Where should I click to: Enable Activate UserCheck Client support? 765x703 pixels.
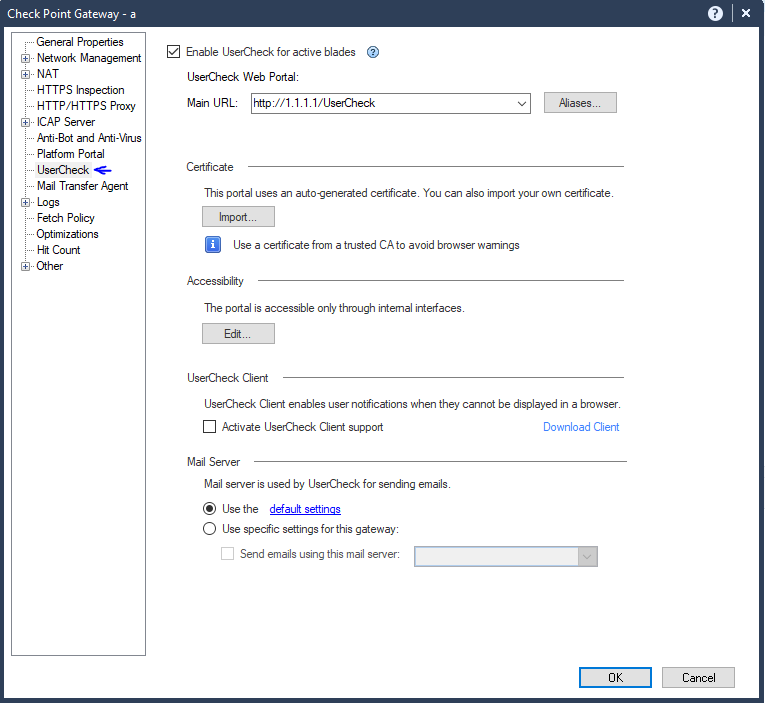(210, 427)
